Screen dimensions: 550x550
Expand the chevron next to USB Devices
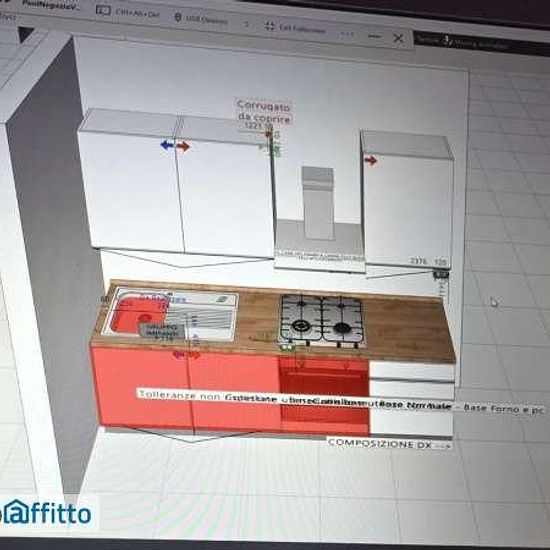click(x=247, y=24)
